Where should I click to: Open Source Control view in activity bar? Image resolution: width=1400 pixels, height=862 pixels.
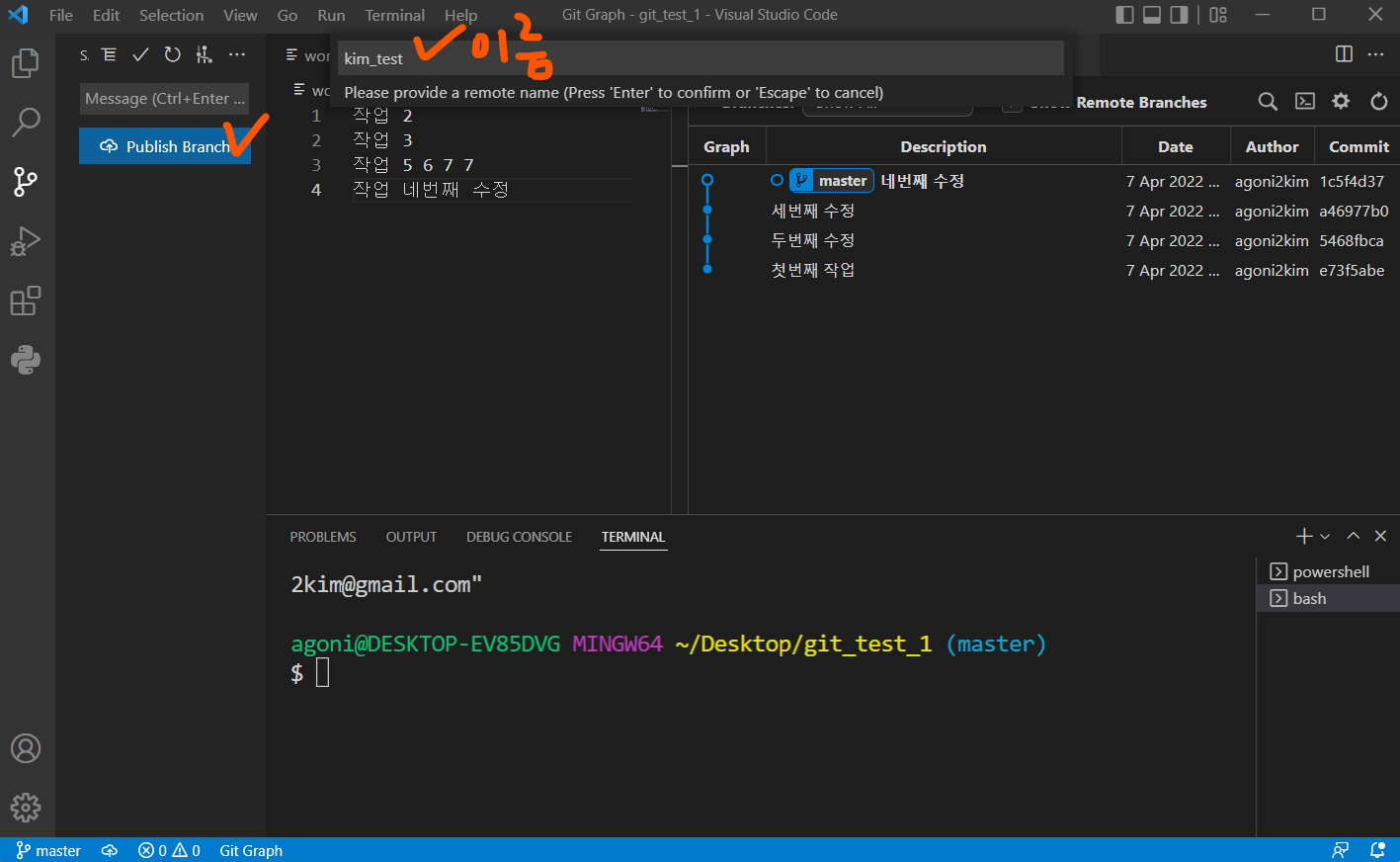point(25,182)
